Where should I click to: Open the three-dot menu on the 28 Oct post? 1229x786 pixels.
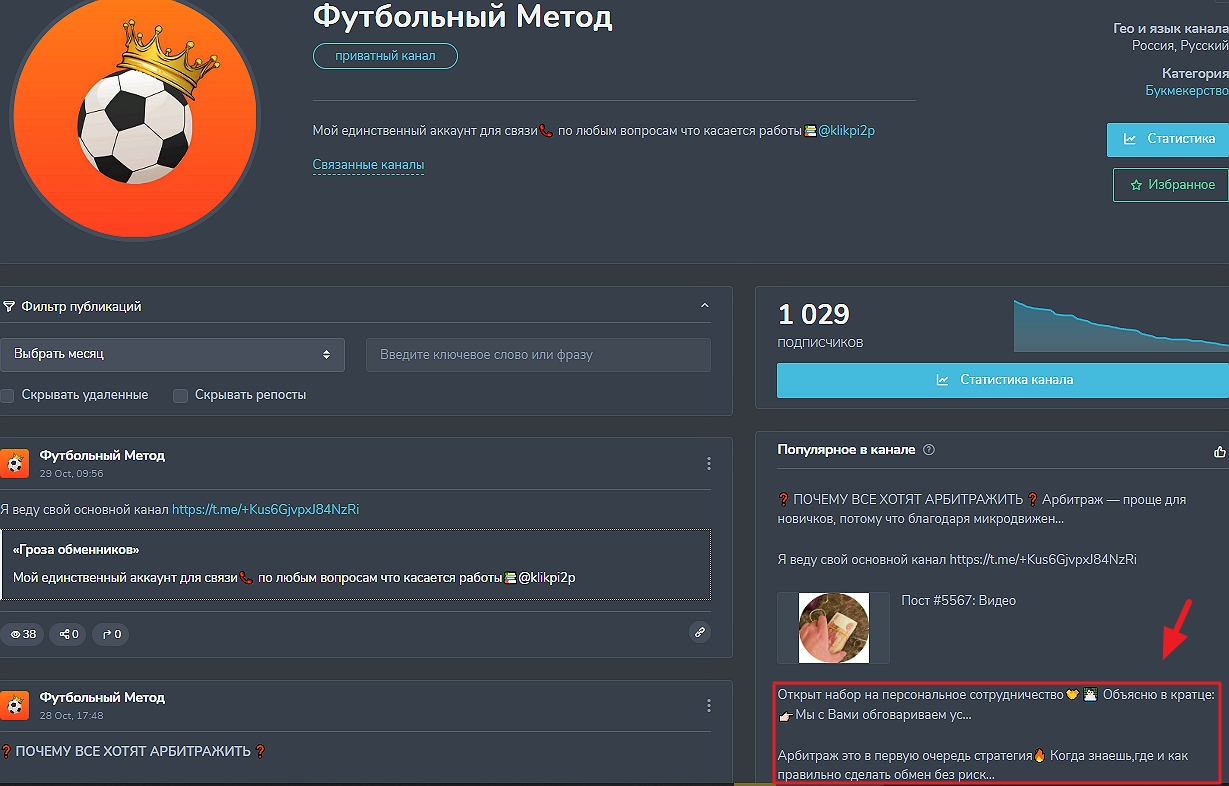709,705
